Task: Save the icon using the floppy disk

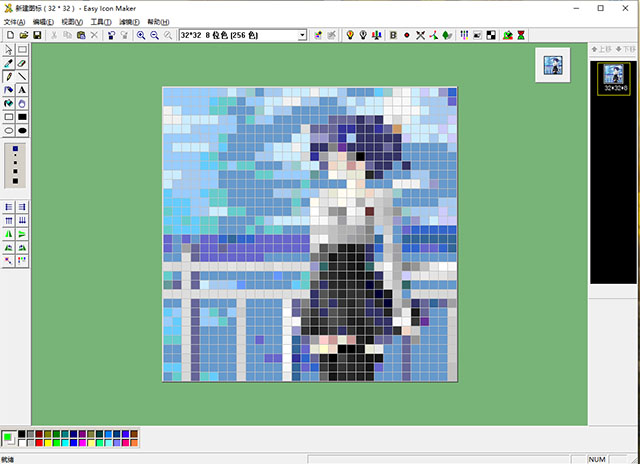Action: [x=37, y=35]
